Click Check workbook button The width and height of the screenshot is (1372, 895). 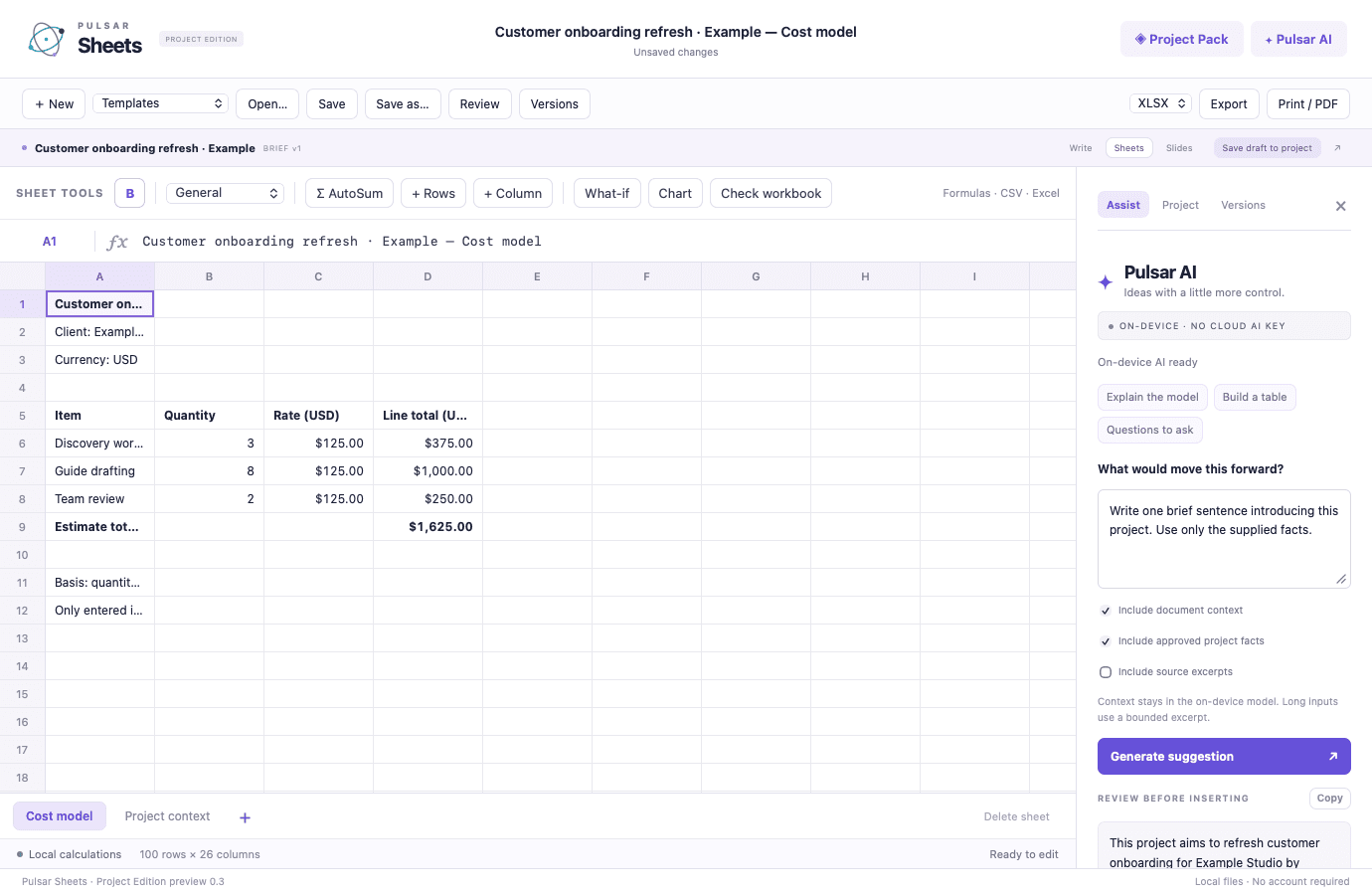tap(771, 193)
